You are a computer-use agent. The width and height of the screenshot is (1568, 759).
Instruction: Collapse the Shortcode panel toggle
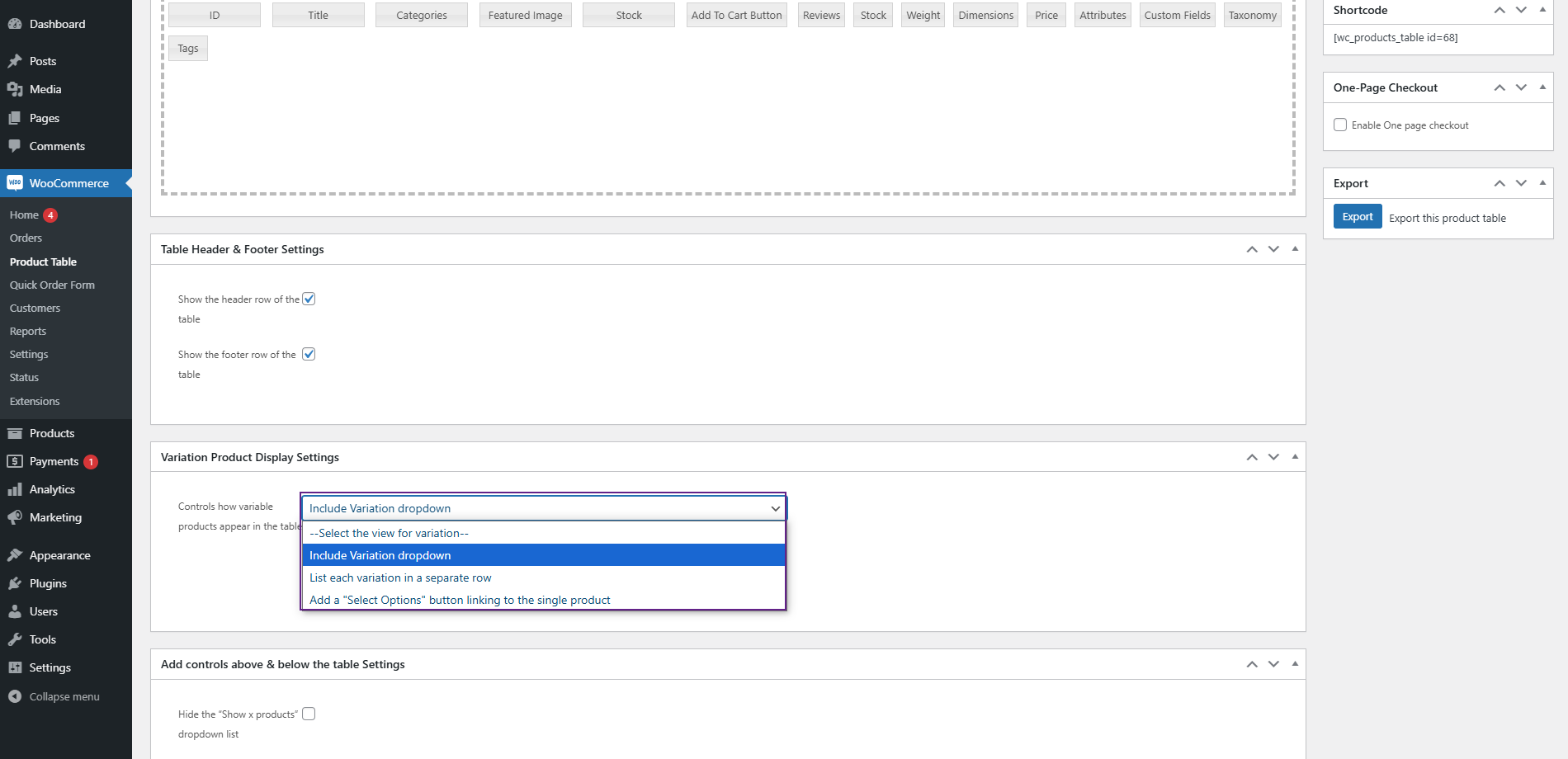(1542, 10)
